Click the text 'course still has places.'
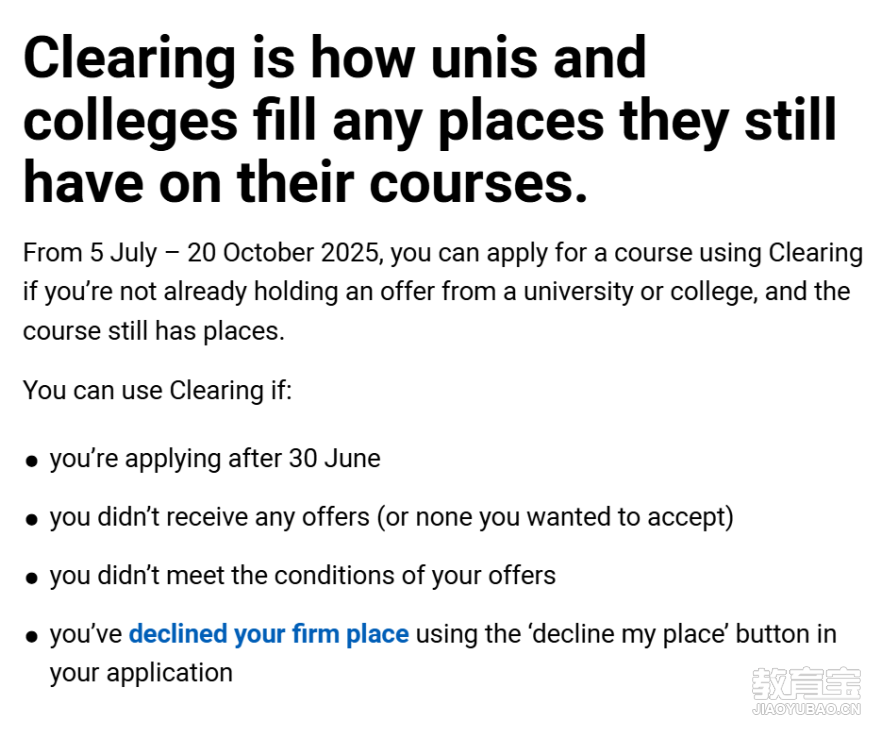 click(154, 331)
